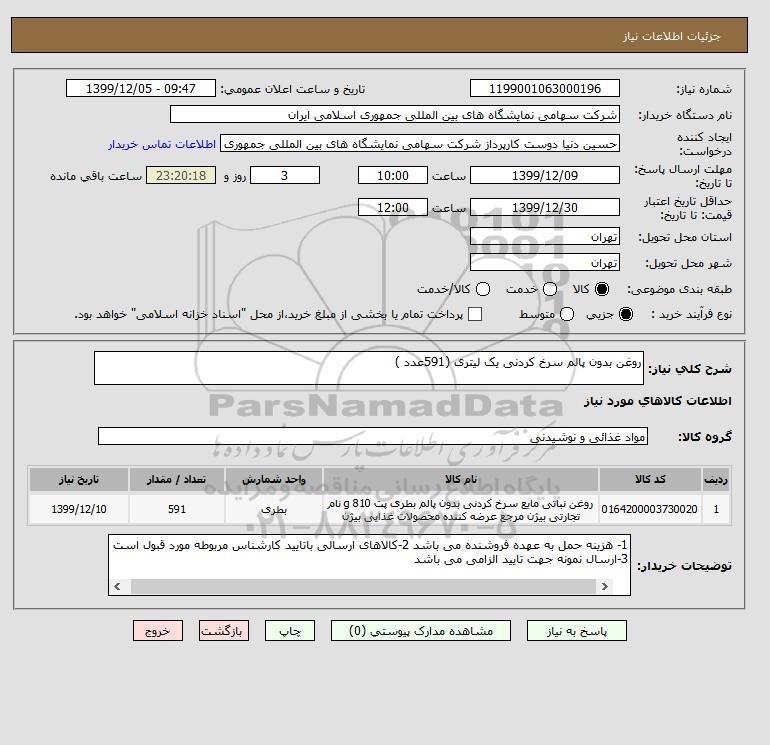This screenshot has width=770, height=745.
Task: Click the پاسخ به نیاز button
Action: tap(577, 631)
